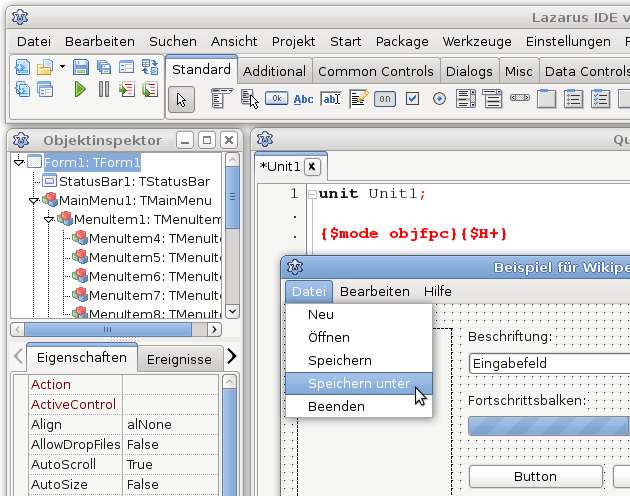Click the AllowDropFiles False value

(x=170, y=445)
